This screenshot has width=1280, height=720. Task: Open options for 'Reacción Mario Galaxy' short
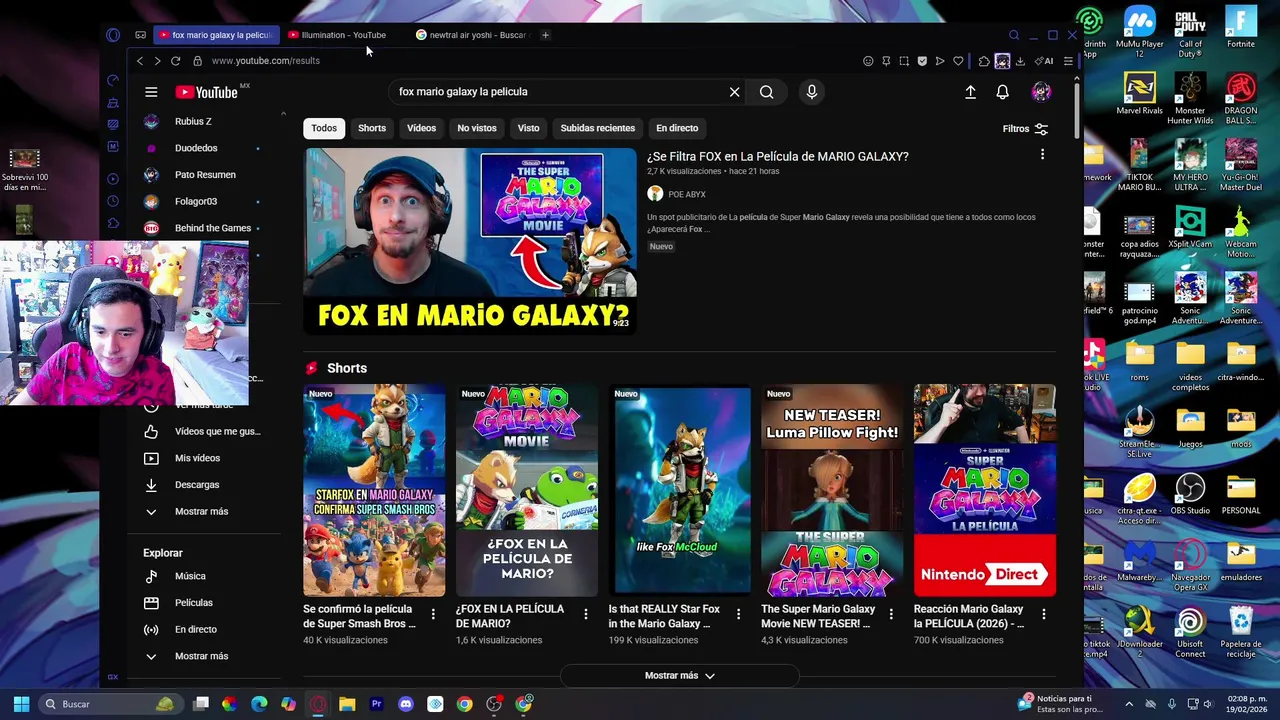click(1043, 614)
